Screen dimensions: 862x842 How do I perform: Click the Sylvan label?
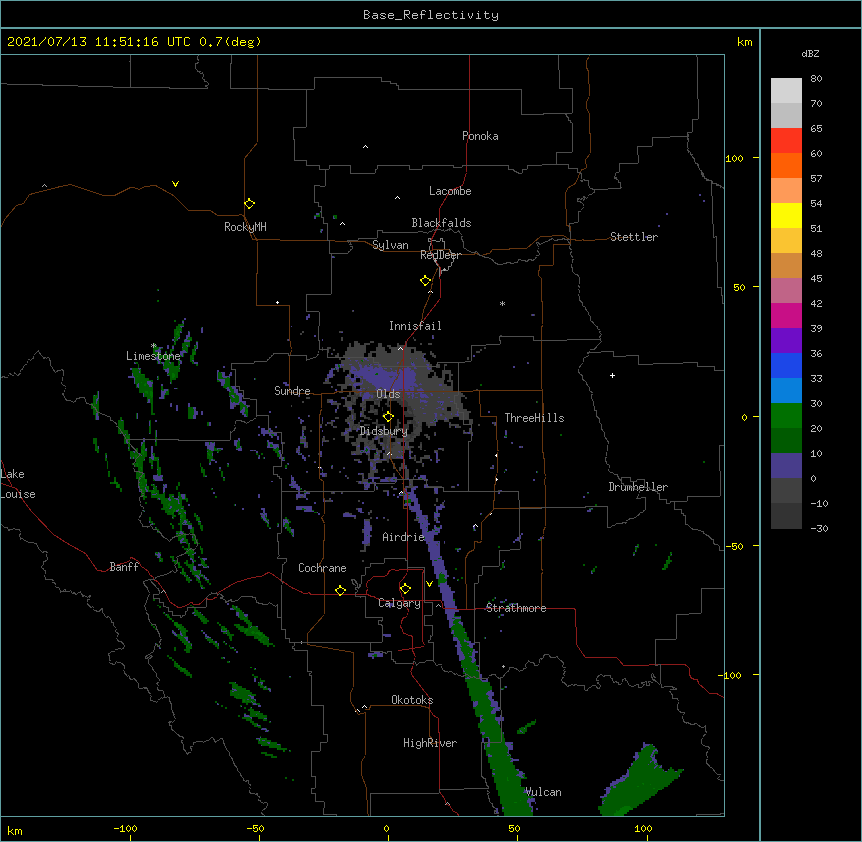click(x=390, y=245)
